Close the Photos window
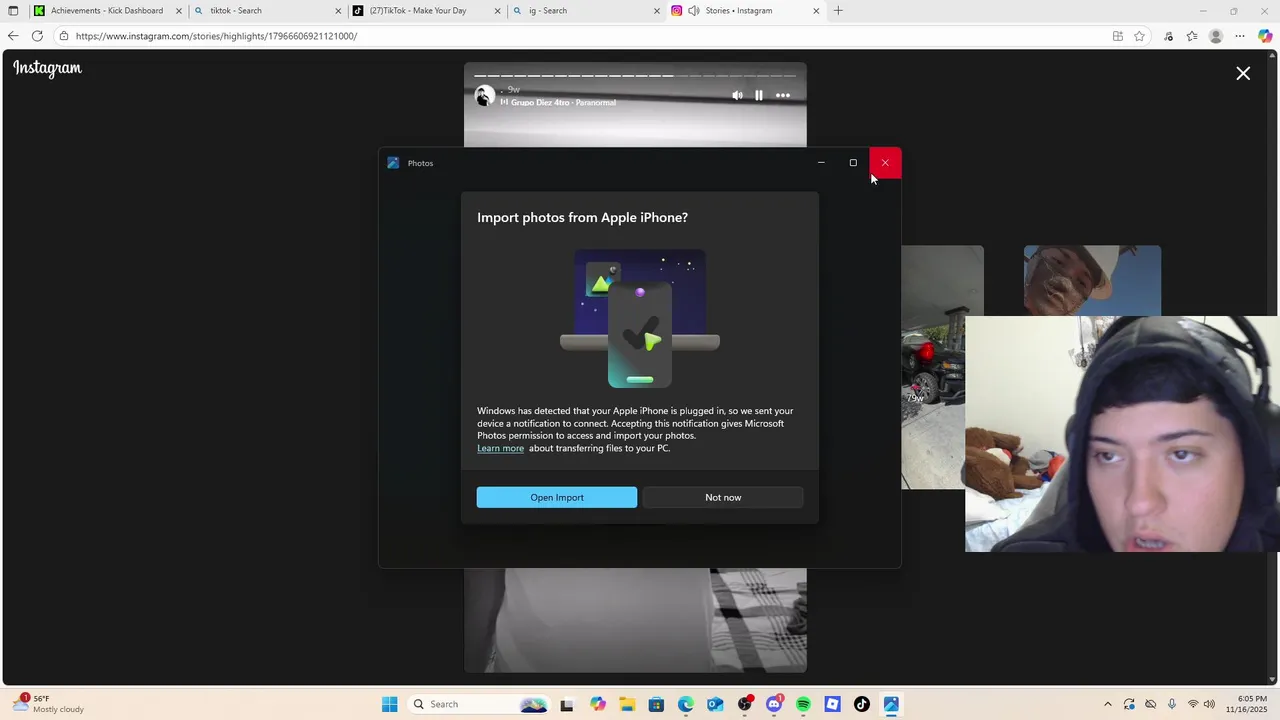This screenshot has width=1280, height=720. 885,163
